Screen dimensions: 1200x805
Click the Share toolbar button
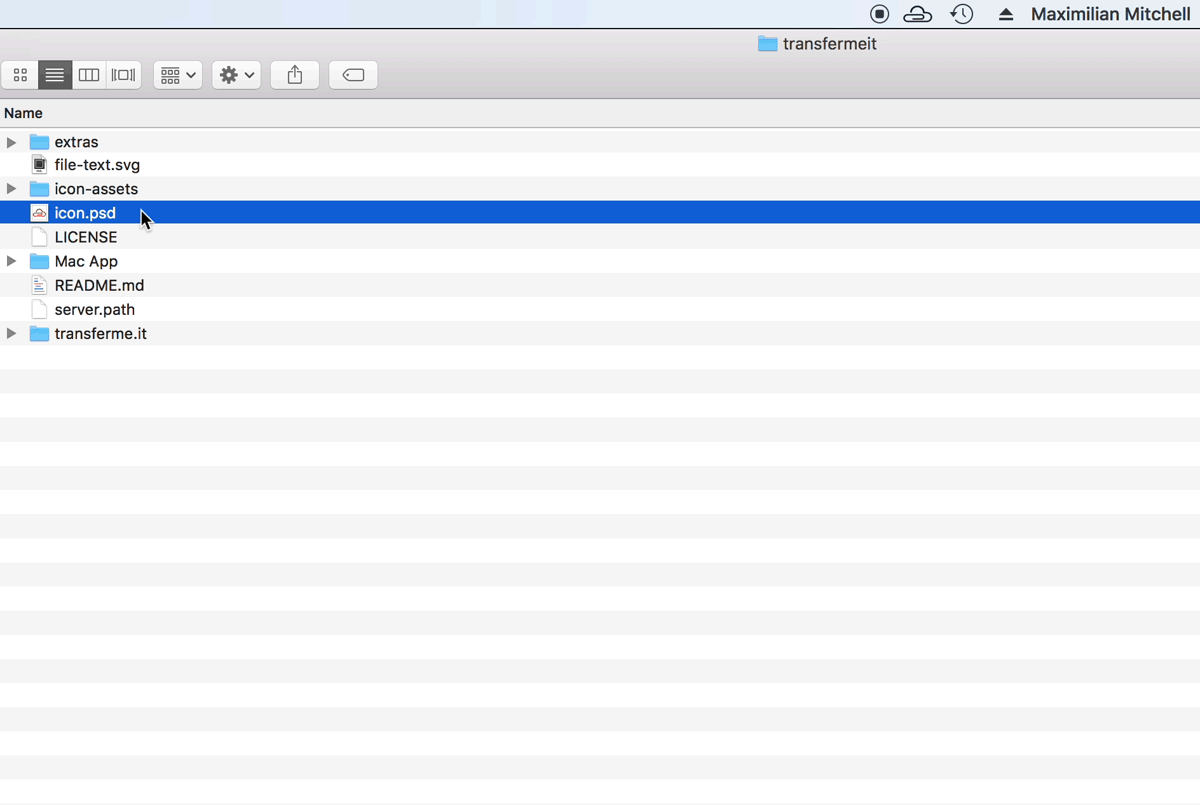(x=295, y=75)
